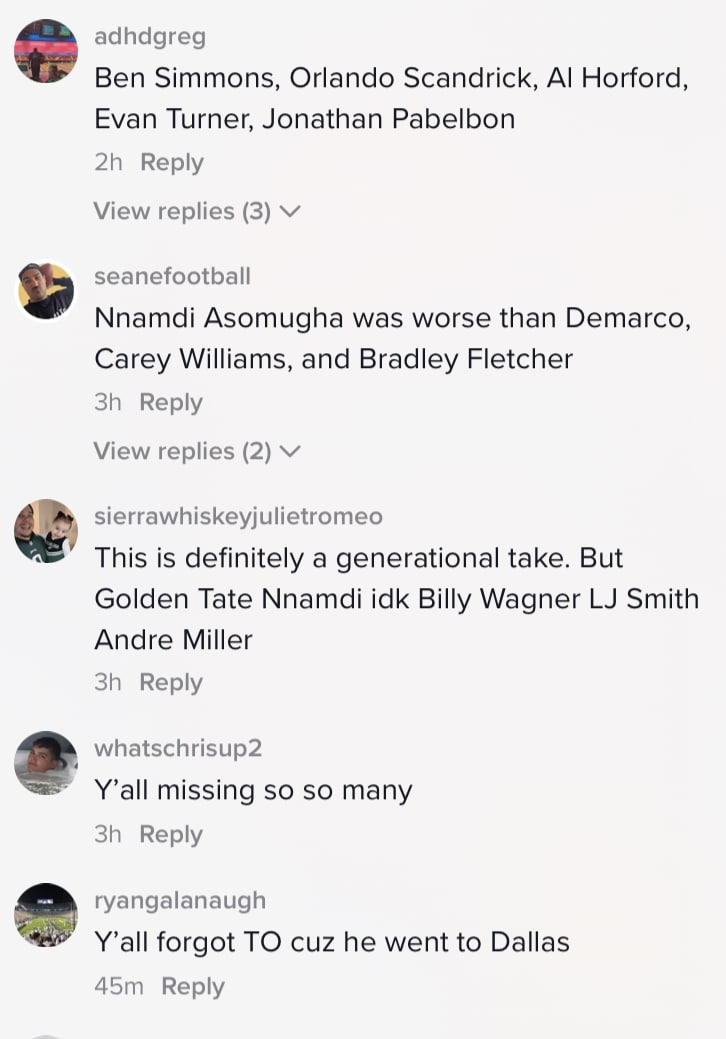Open ryangalanaugh's stadium avatar
Viewport: 726px width, 1039px height.
(46, 915)
